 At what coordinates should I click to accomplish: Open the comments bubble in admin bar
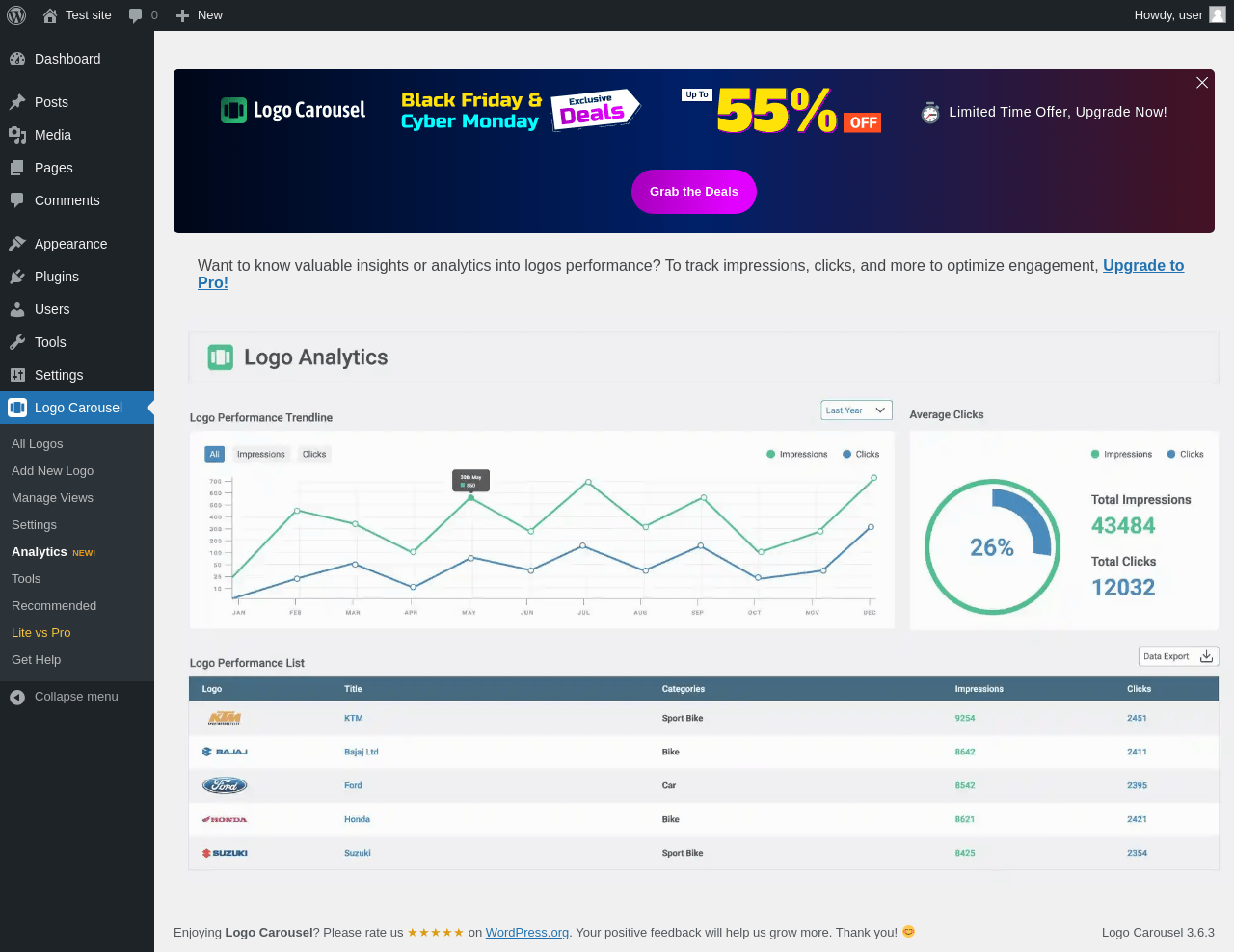pos(135,15)
